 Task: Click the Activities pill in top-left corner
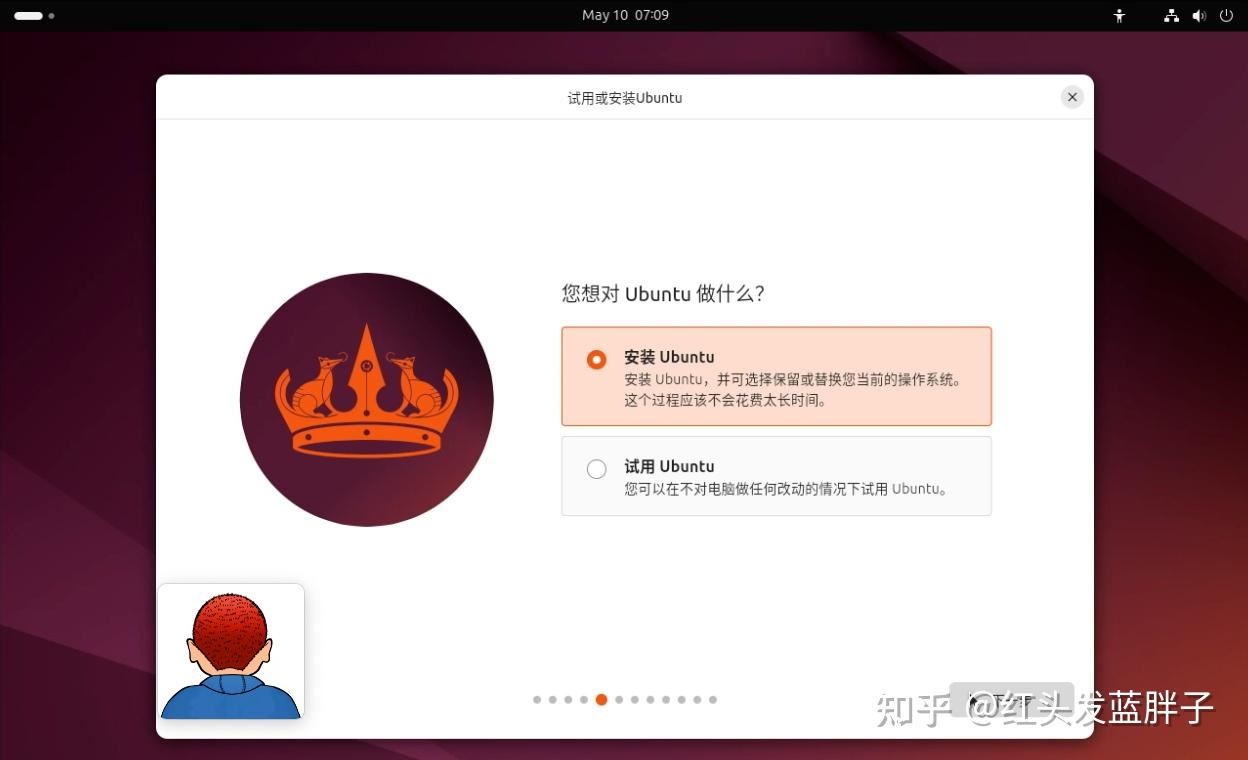click(29, 15)
